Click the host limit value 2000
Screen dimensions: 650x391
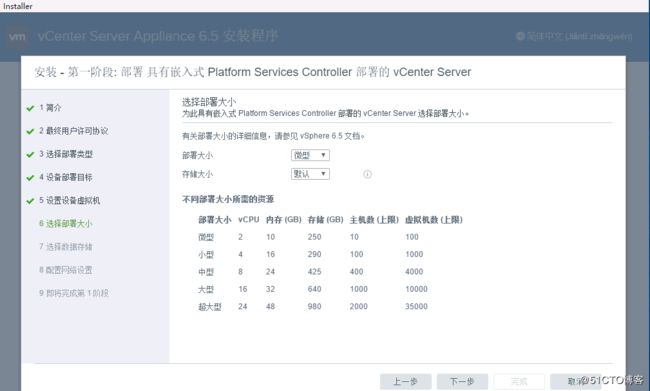pos(359,307)
